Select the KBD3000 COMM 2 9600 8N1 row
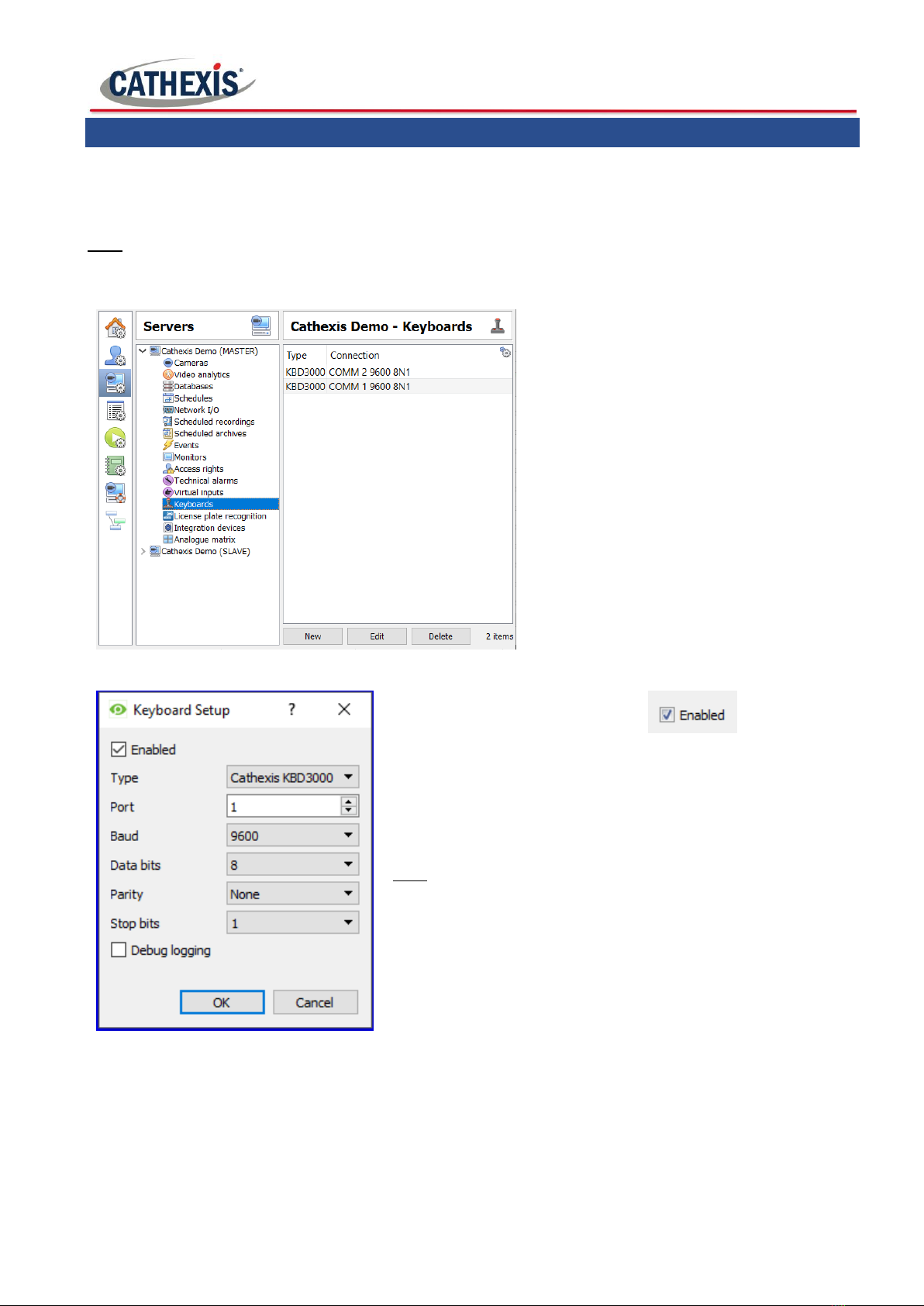The image size is (924, 1306). pyautogui.click(x=398, y=372)
